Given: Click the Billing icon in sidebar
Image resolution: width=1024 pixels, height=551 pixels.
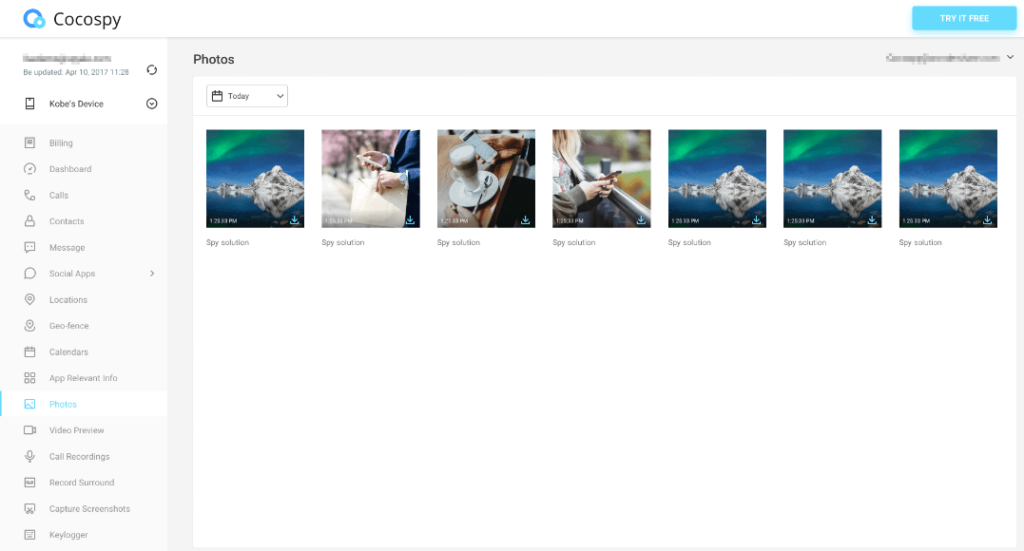Looking at the screenshot, I should 30,143.
